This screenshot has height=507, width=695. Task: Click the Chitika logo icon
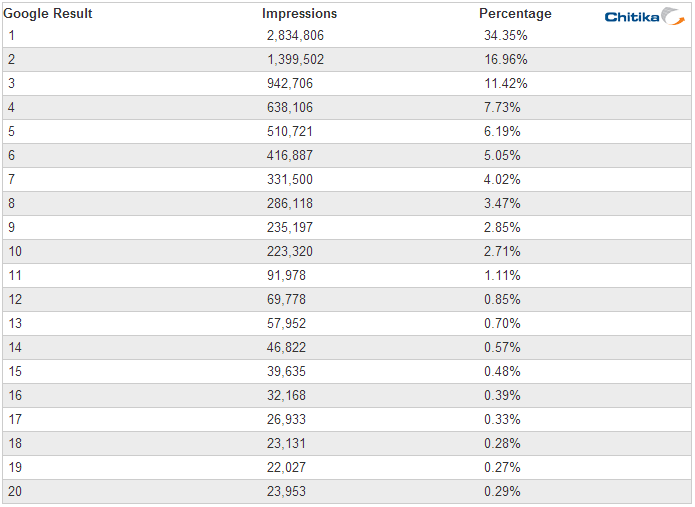(646, 16)
